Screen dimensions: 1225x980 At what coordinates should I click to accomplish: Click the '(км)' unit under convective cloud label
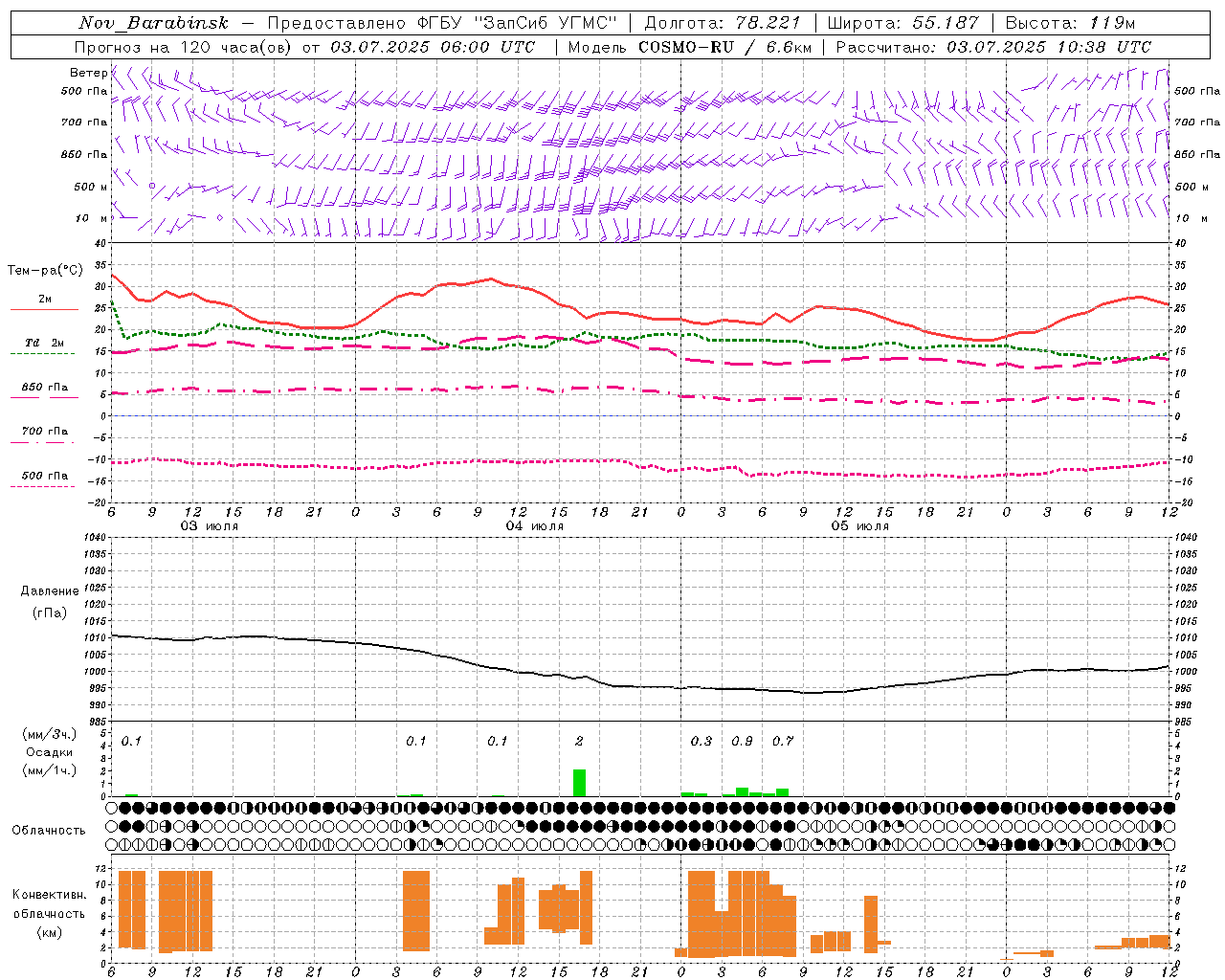pyautogui.click(x=49, y=932)
